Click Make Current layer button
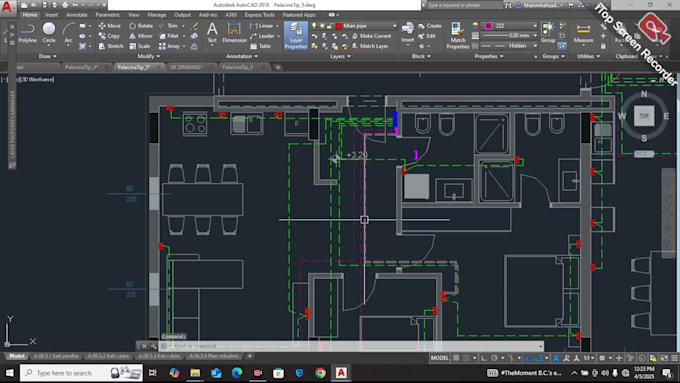The height and width of the screenshot is (383, 680). tap(372, 36)
